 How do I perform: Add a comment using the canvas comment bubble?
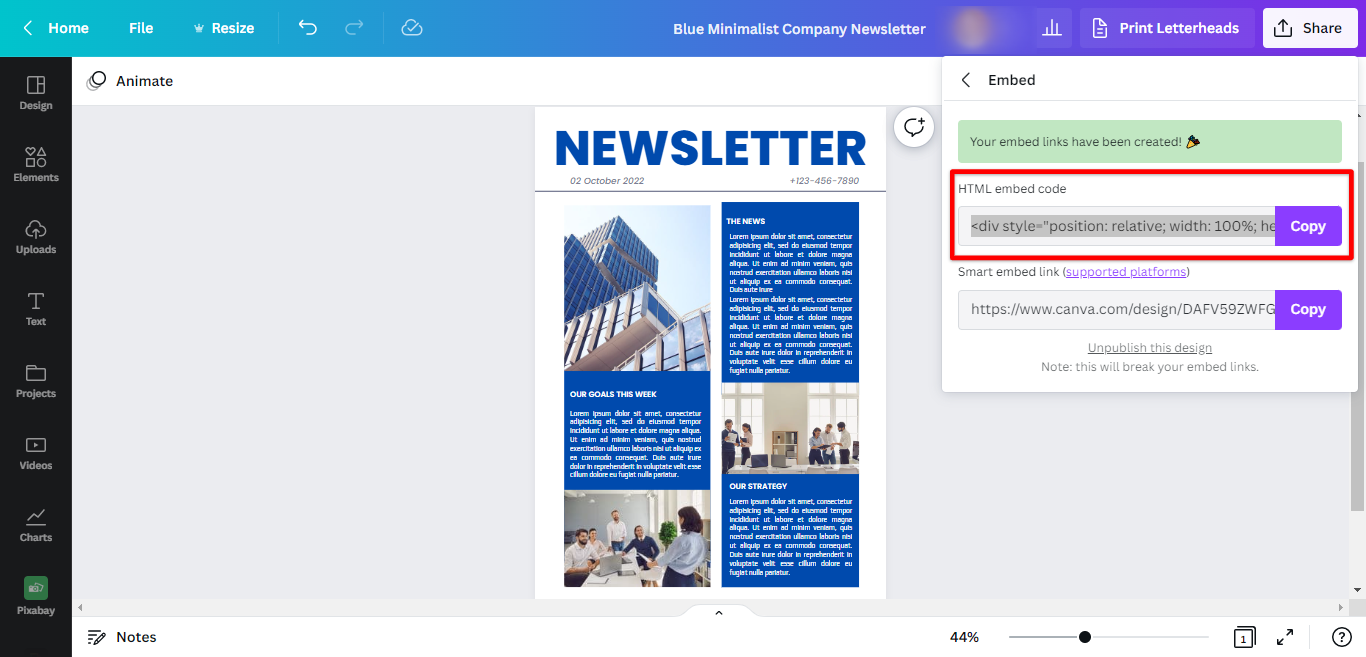coord(913,127)
